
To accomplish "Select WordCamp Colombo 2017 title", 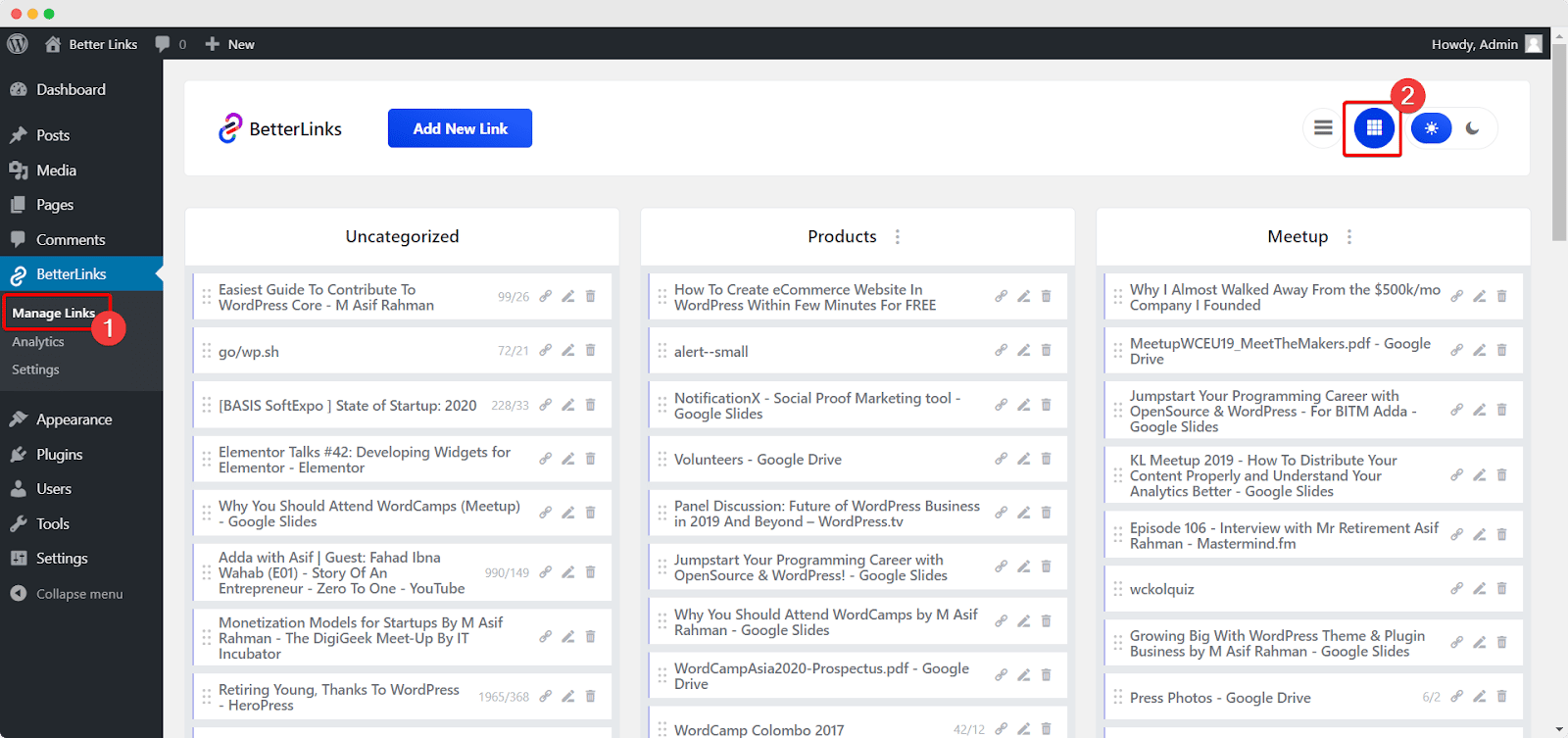I will (x=759, y=730).
